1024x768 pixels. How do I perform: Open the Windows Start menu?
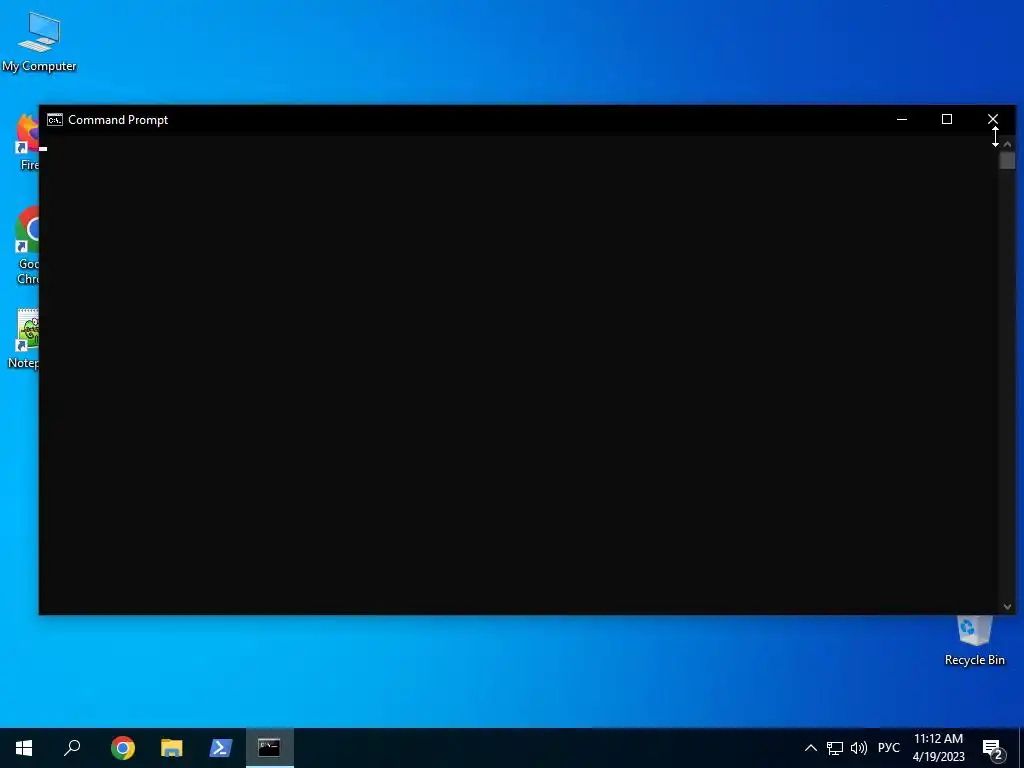pos(24,748)
